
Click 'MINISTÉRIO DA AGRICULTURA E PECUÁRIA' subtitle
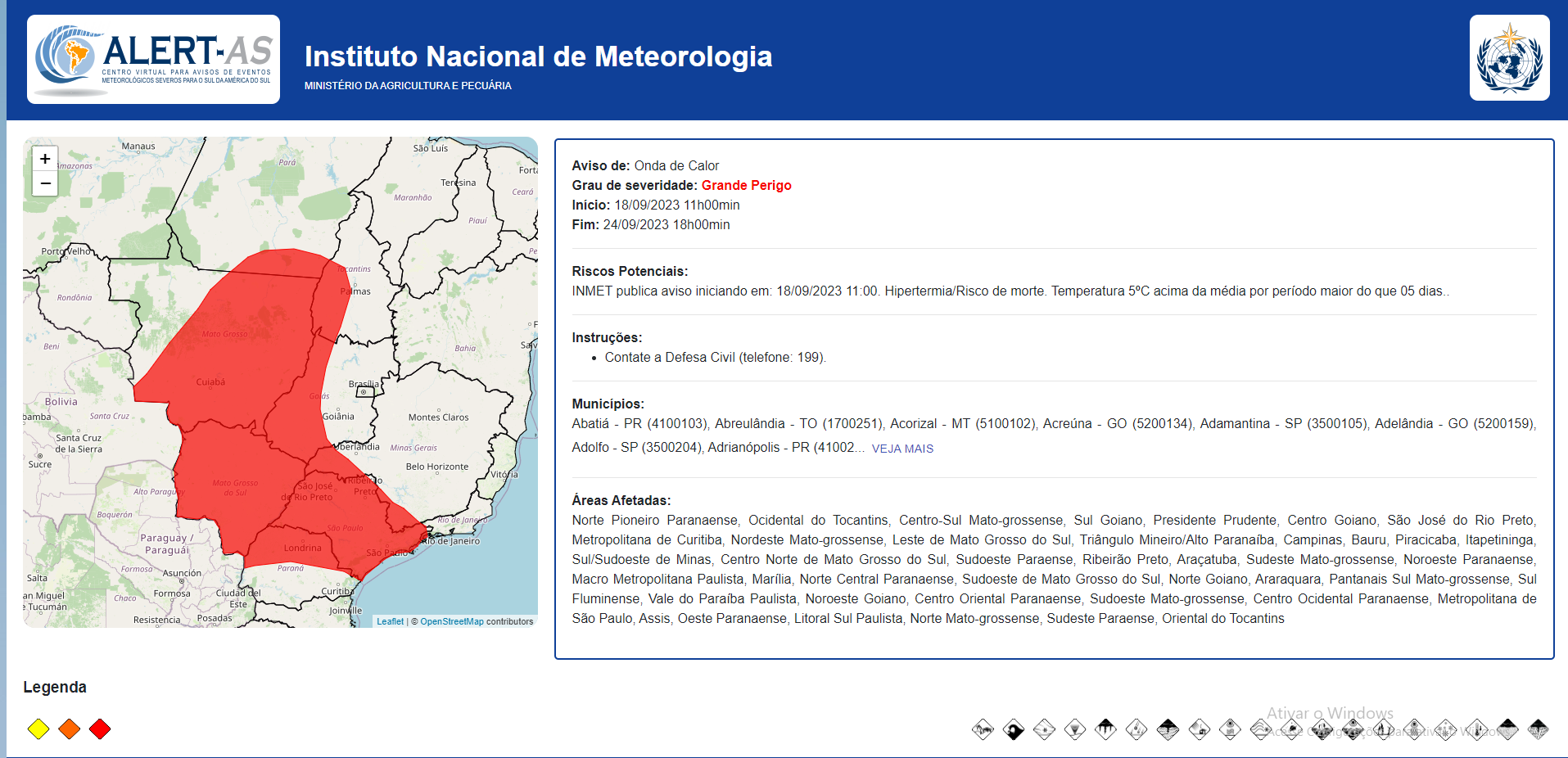[x=408, y=85]
